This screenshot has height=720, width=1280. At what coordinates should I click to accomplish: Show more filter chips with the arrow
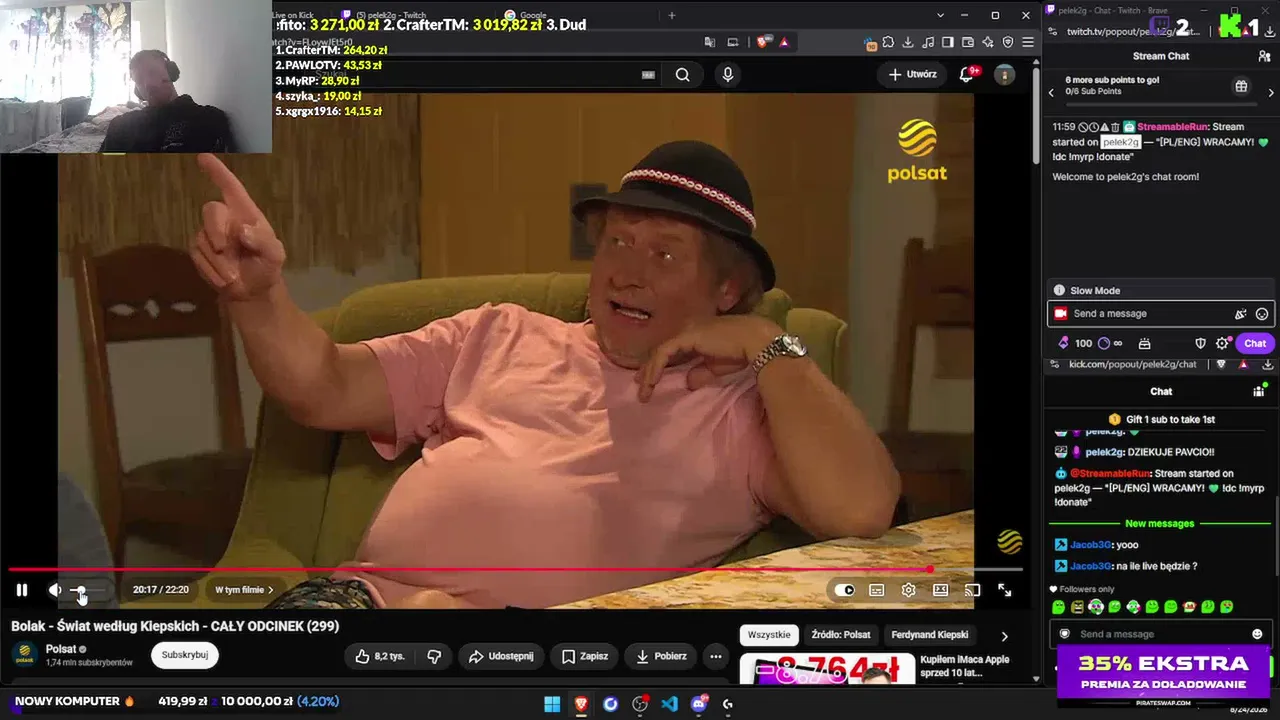point(1004,635)
